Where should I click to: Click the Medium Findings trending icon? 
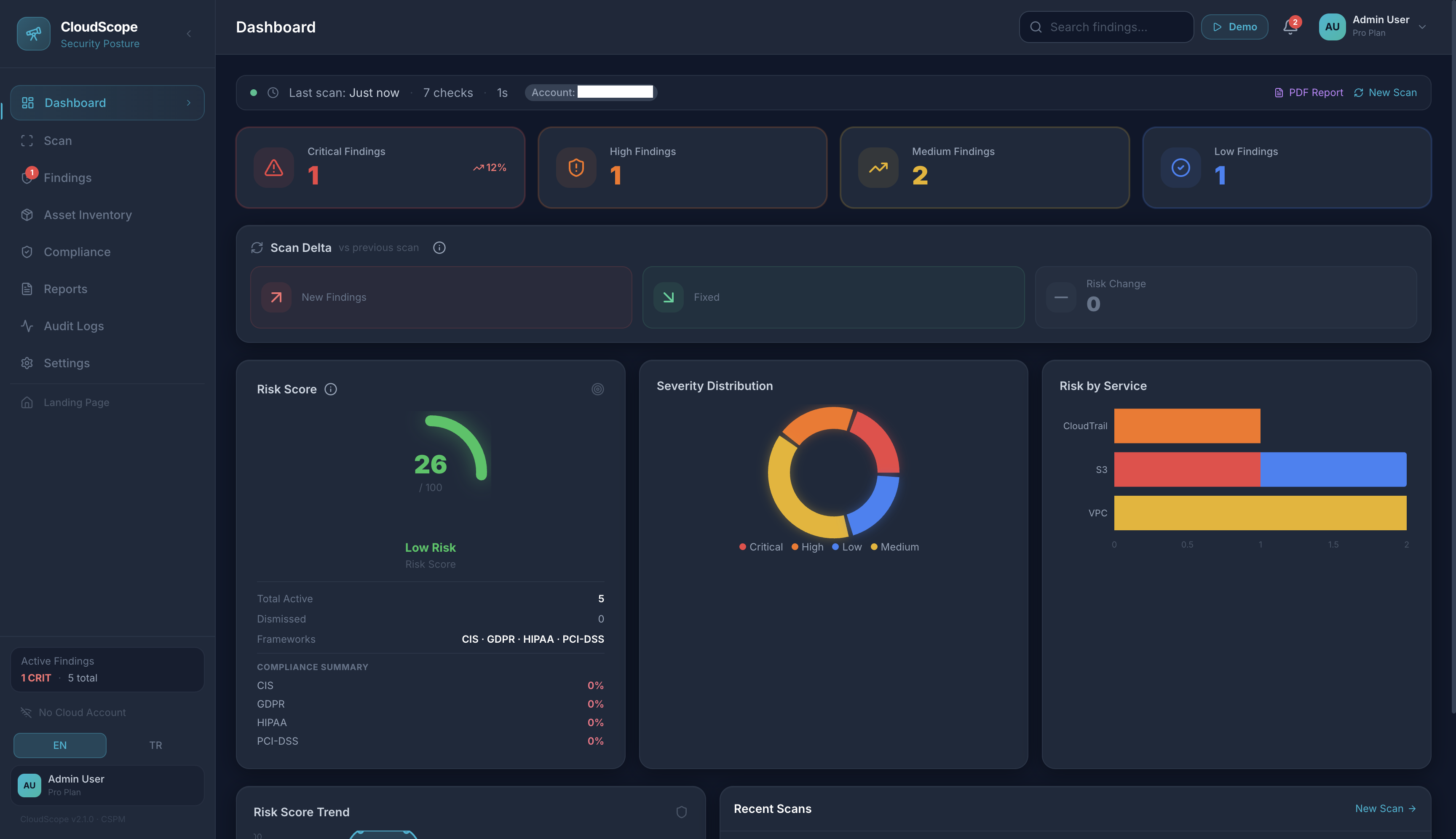(878, 168)
